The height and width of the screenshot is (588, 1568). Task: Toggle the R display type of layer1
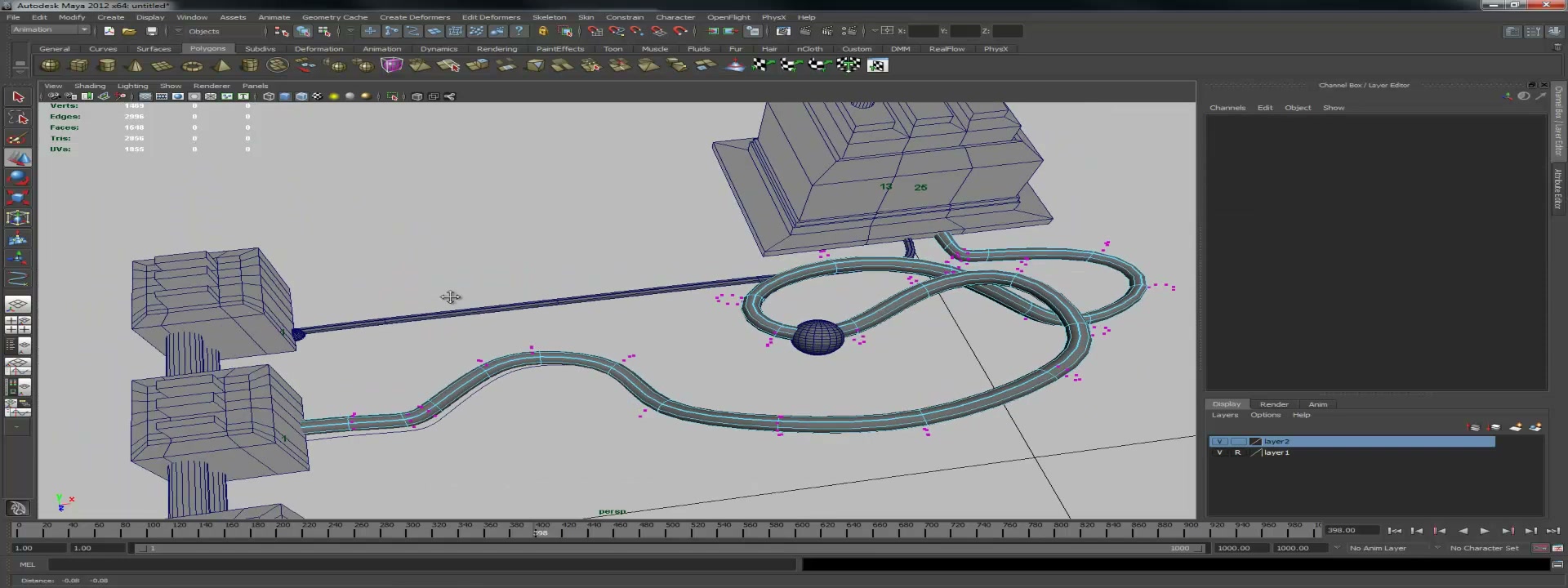coord(1237,452)
